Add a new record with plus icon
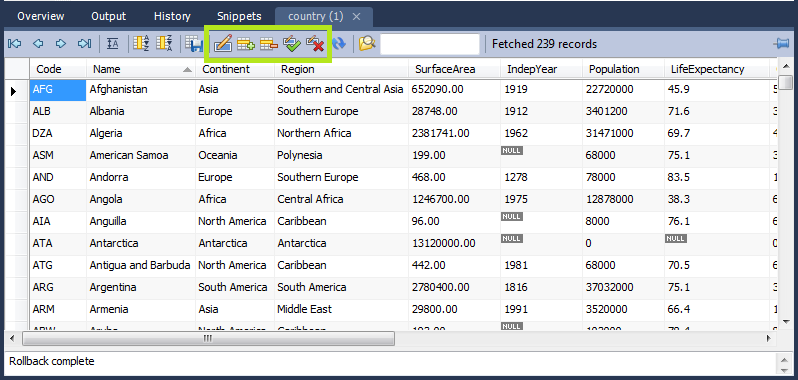798x380 pixels. point(246,44)
